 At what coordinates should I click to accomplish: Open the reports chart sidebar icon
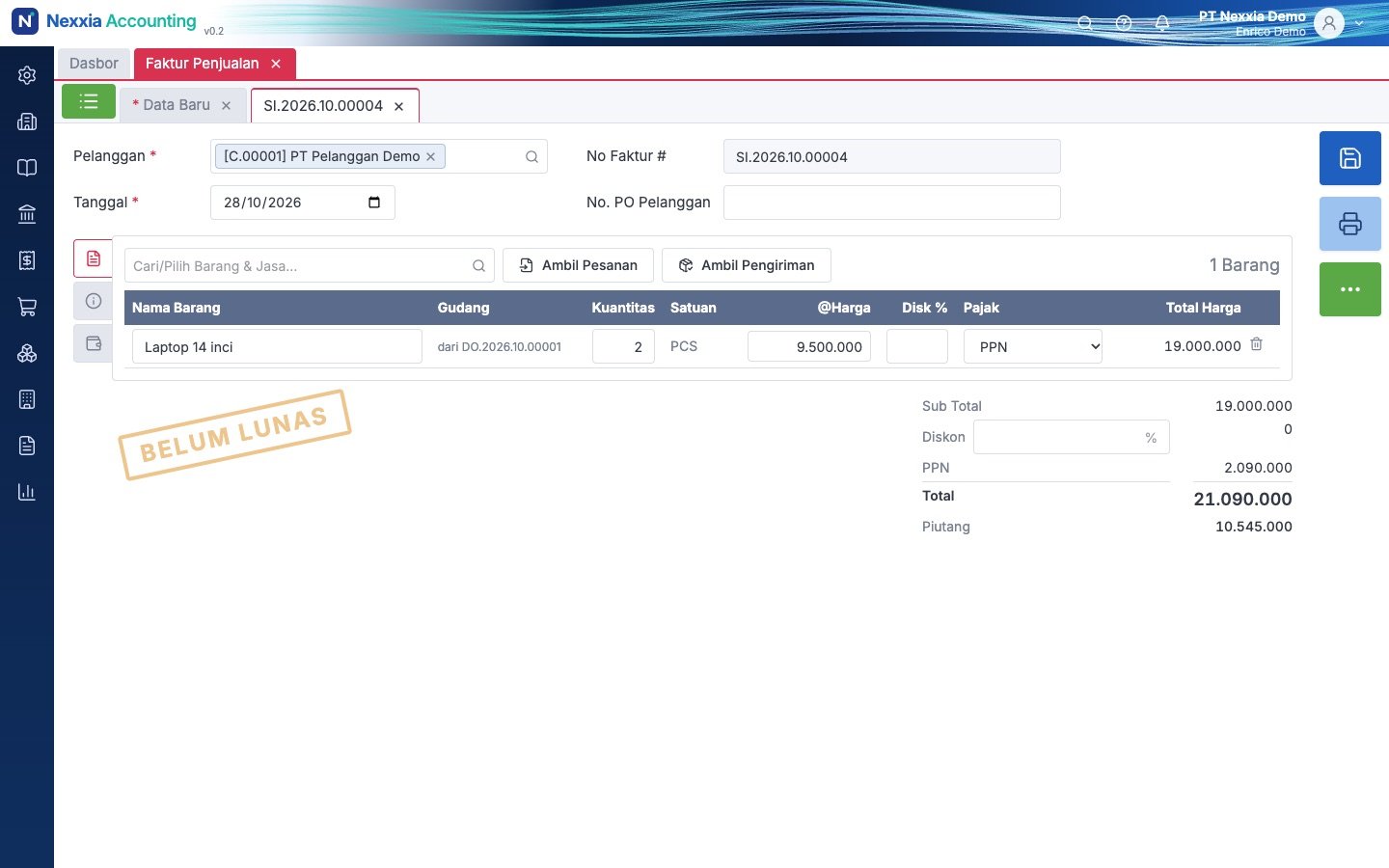coord(27,492)
